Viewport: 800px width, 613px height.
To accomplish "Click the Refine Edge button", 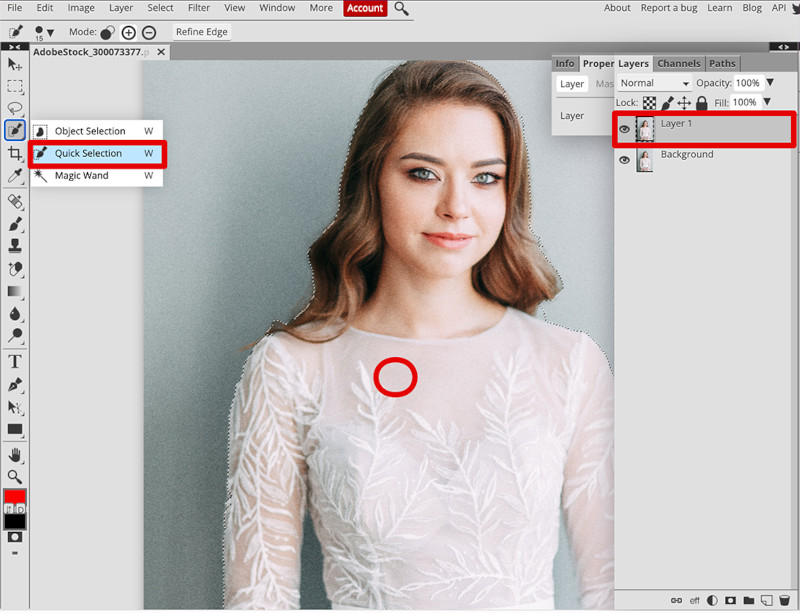I will [201, 31].
